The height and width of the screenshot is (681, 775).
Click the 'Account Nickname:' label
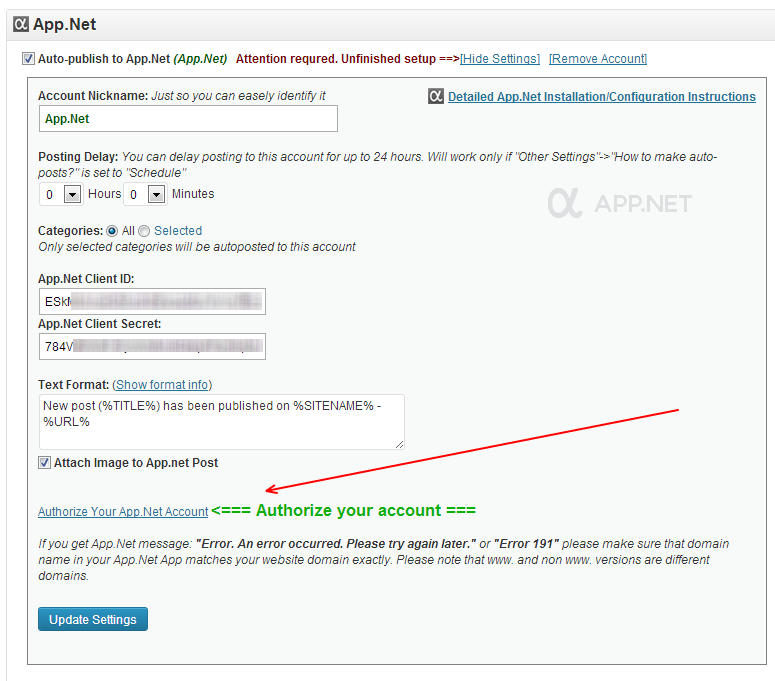point(93,95)
